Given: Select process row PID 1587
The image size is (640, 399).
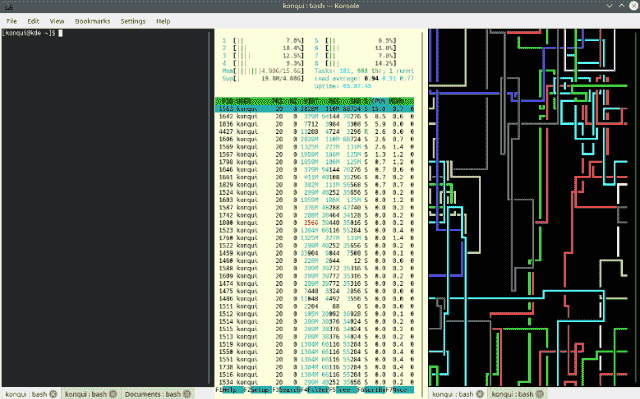Looking at the screenshot, I should click(315, 208).
